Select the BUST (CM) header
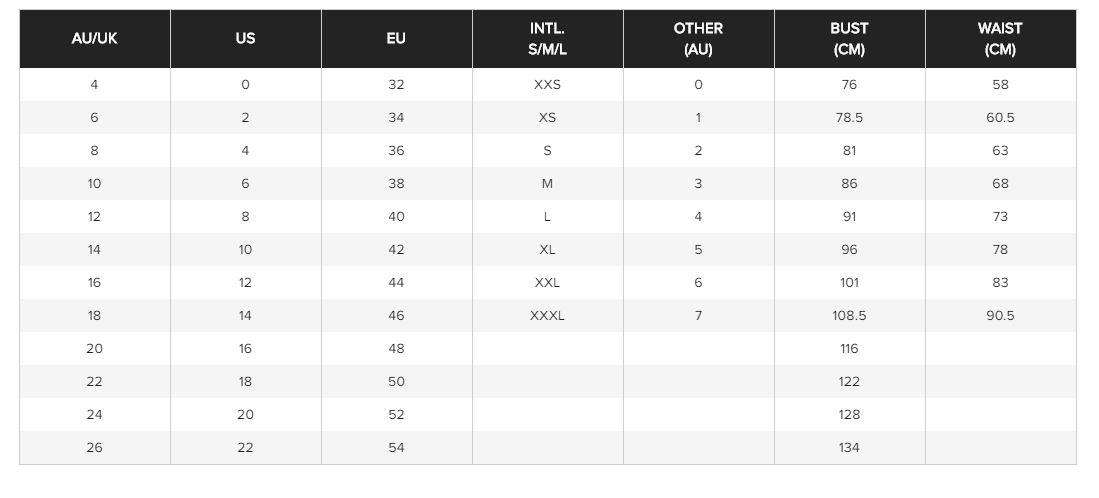This screenshot has height=498, width=1099. coord(849,39)
